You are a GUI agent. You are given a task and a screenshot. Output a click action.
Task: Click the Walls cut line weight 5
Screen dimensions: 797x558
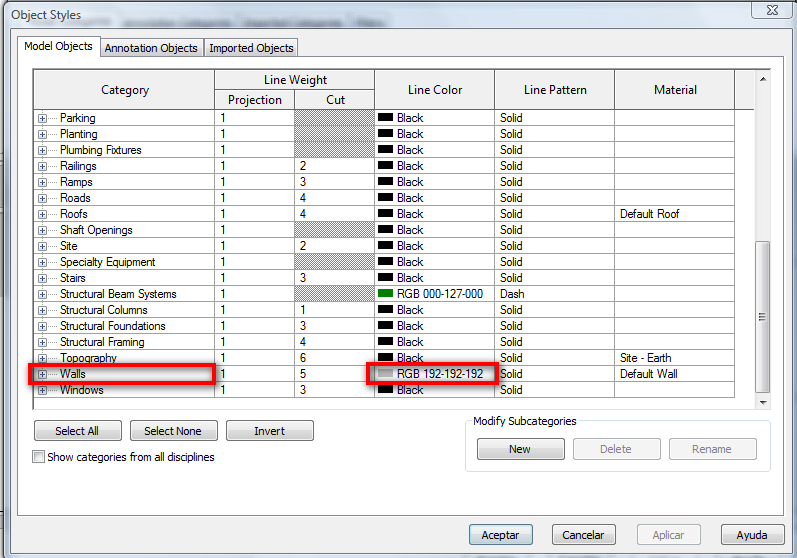(334, 374)
